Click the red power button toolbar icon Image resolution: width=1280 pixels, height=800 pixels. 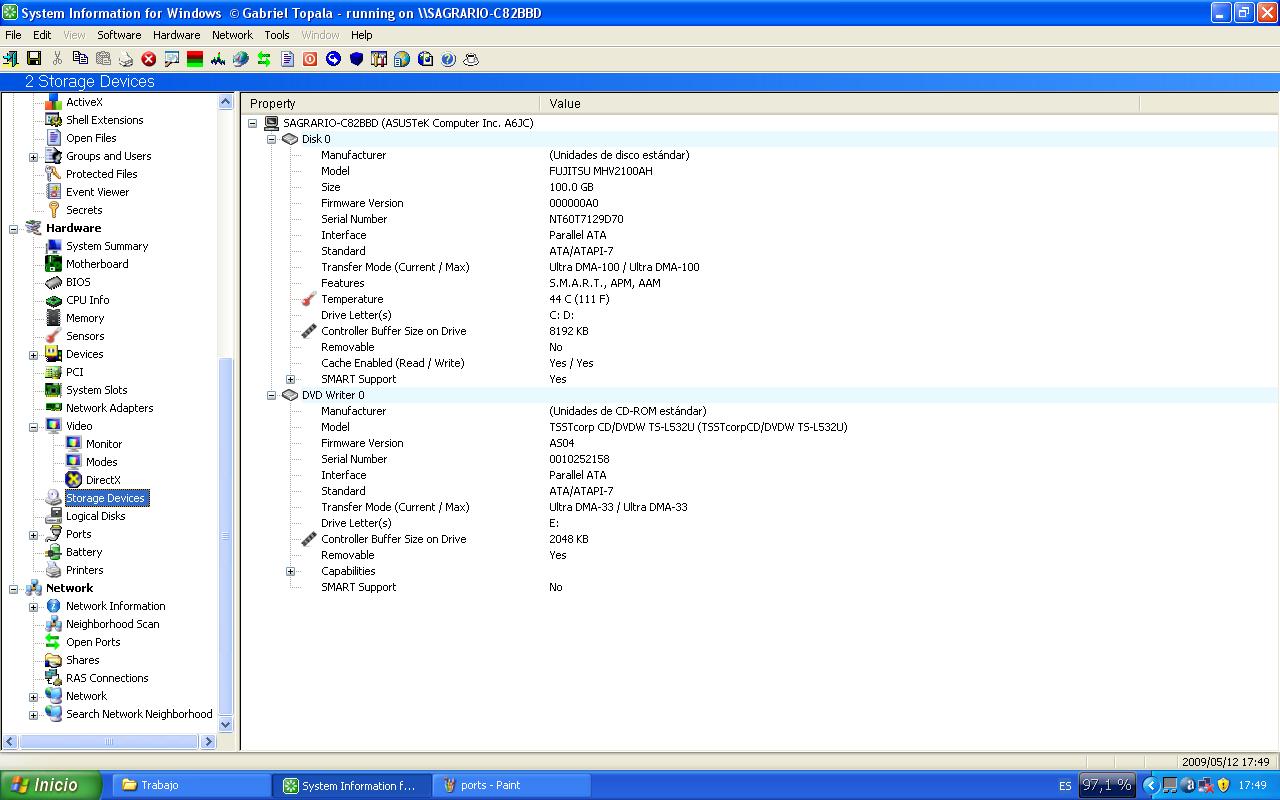pos(310,59)
